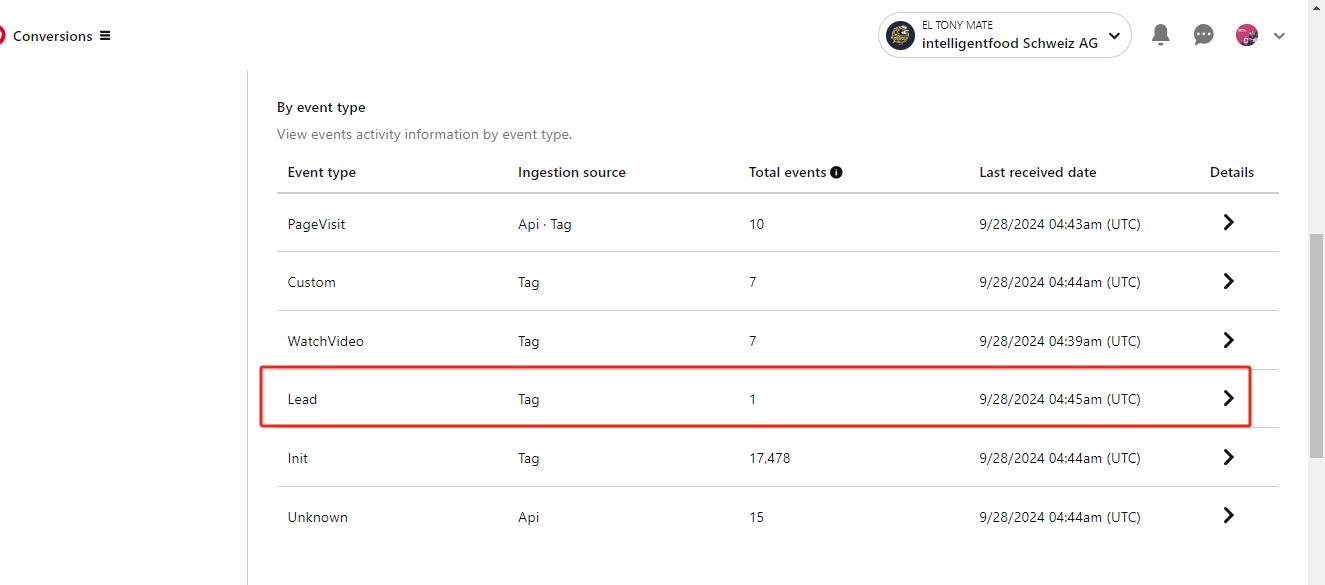Open the Lead event details arrow

[x=1228, y=398]
